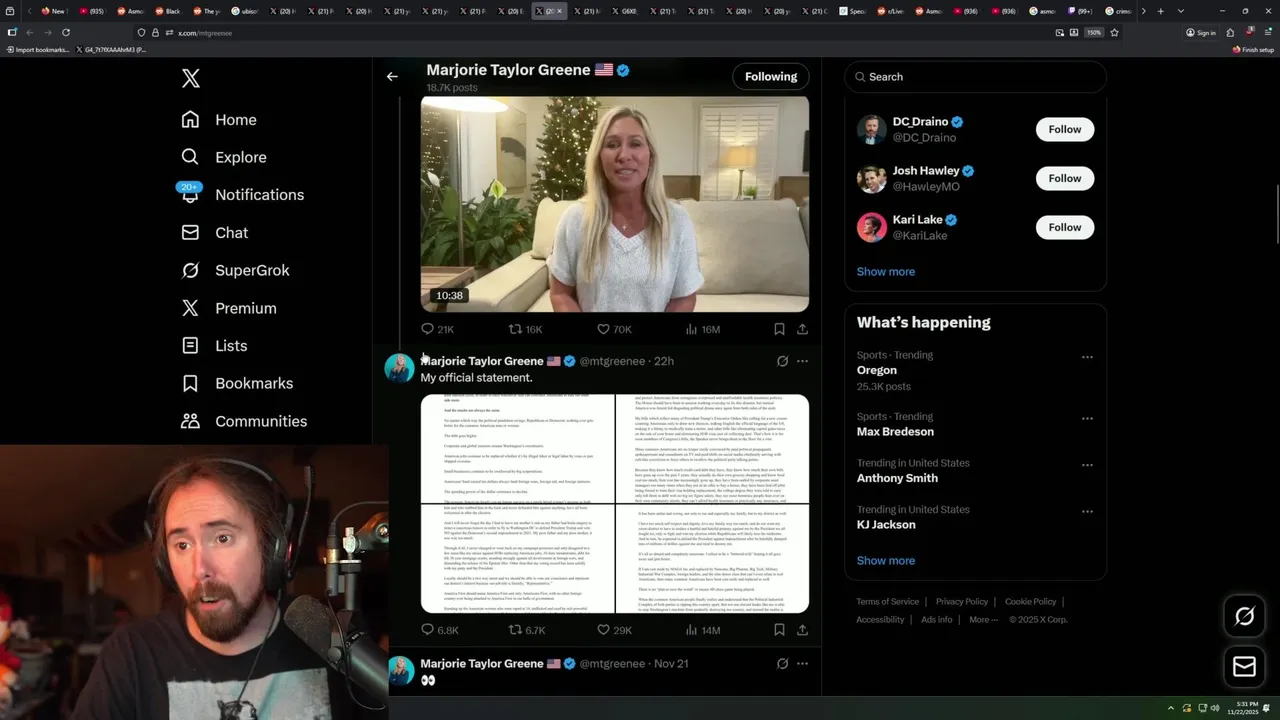Open the floating Grok button
This screenshot has height=720, width=1280.
(1244, 617)
